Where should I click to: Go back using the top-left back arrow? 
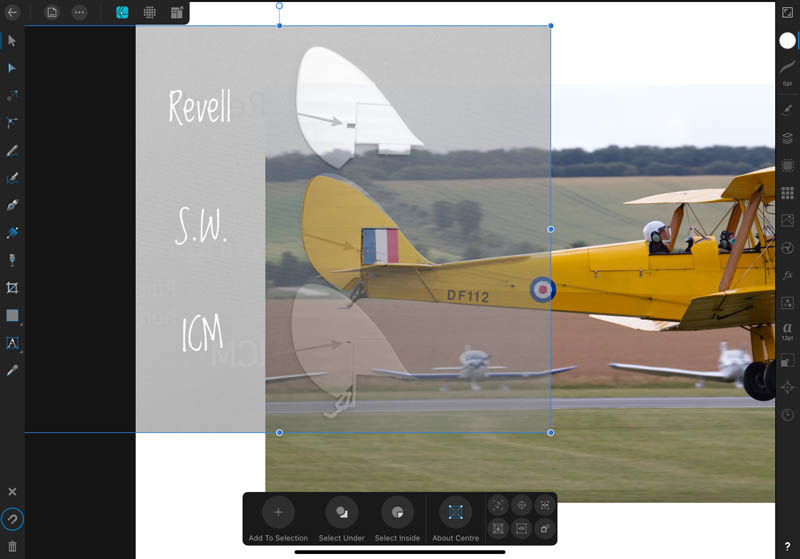12,12
